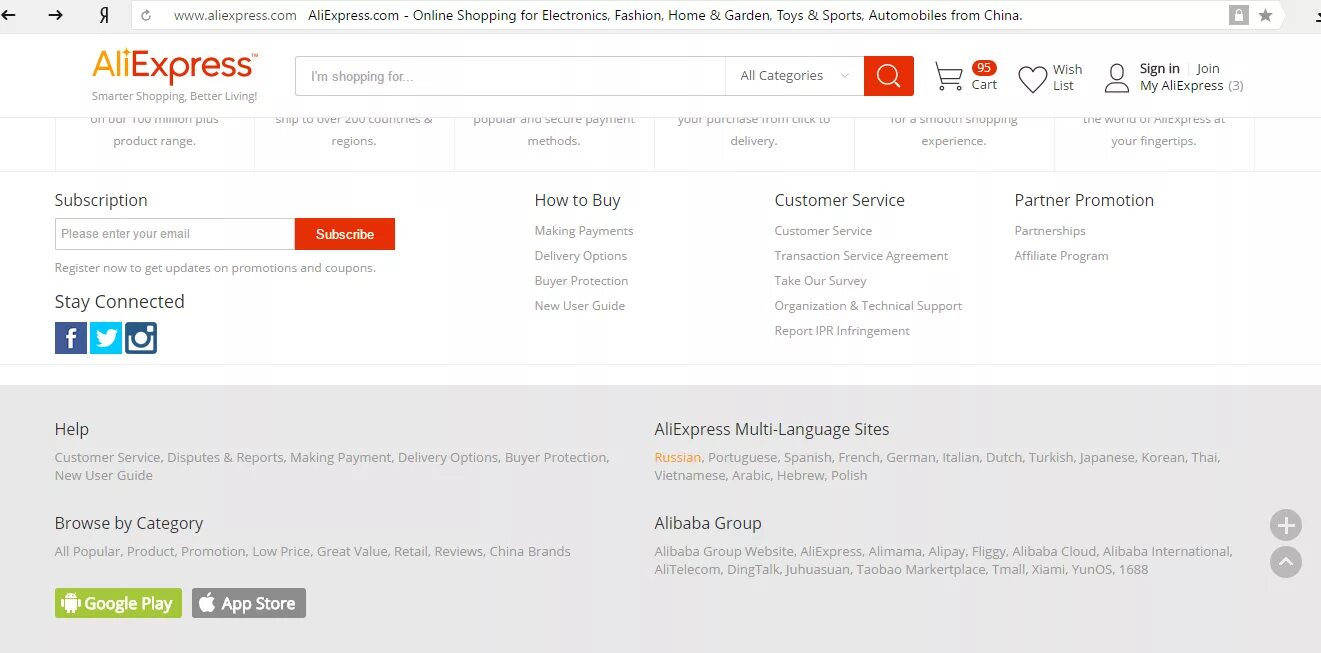Image resolution: width=1321 pixels, height=653 pixels.
Task: Bookmark the page with the star icon
Action: click(1265, 15)
